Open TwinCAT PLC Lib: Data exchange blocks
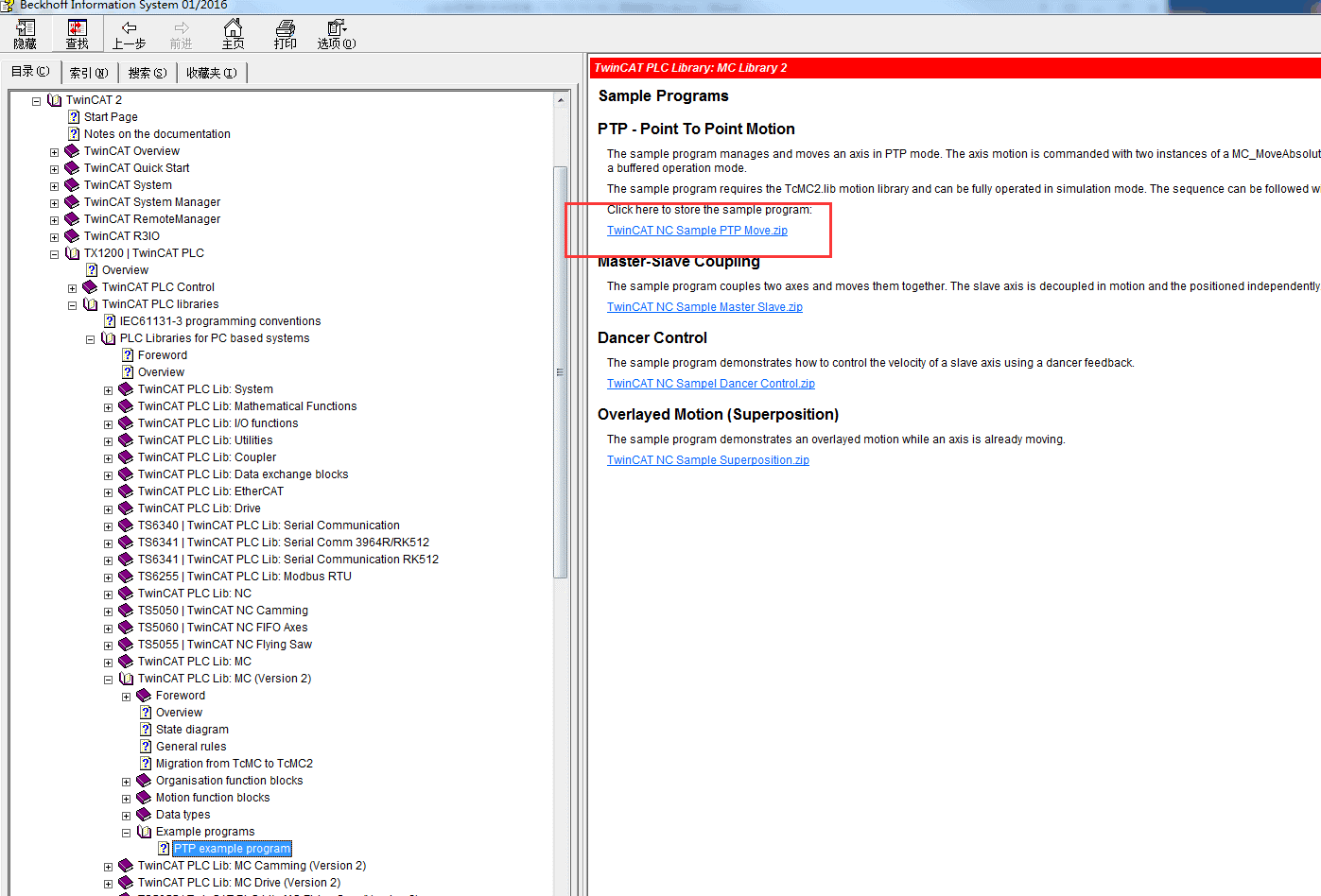This screenshot has width=1321, height=896. pyautogui.click(x=243, y=474)
